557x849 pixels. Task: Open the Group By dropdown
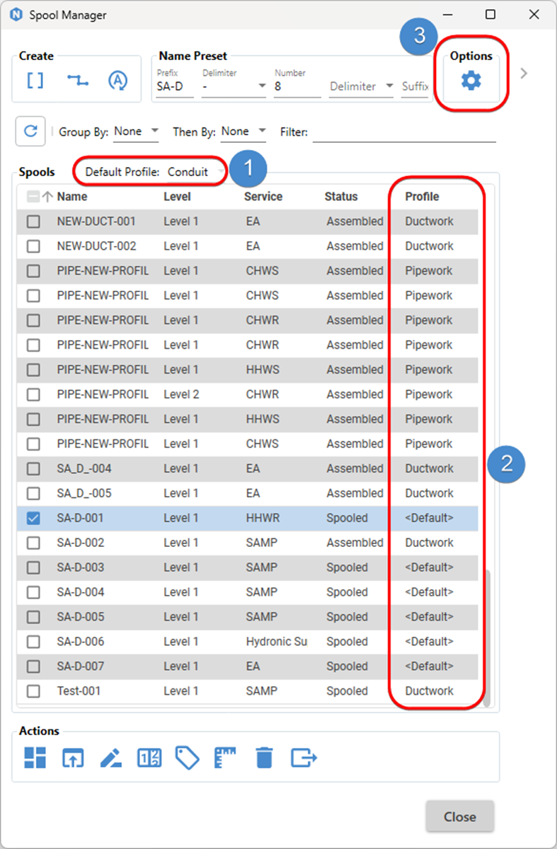point(136,132)
